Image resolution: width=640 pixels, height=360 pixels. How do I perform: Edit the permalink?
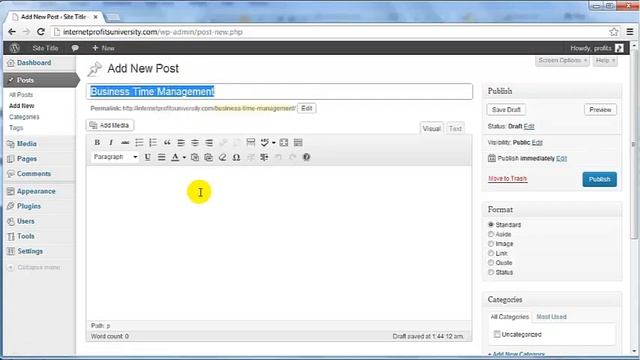pyautogui.click(x=307, y=108)
